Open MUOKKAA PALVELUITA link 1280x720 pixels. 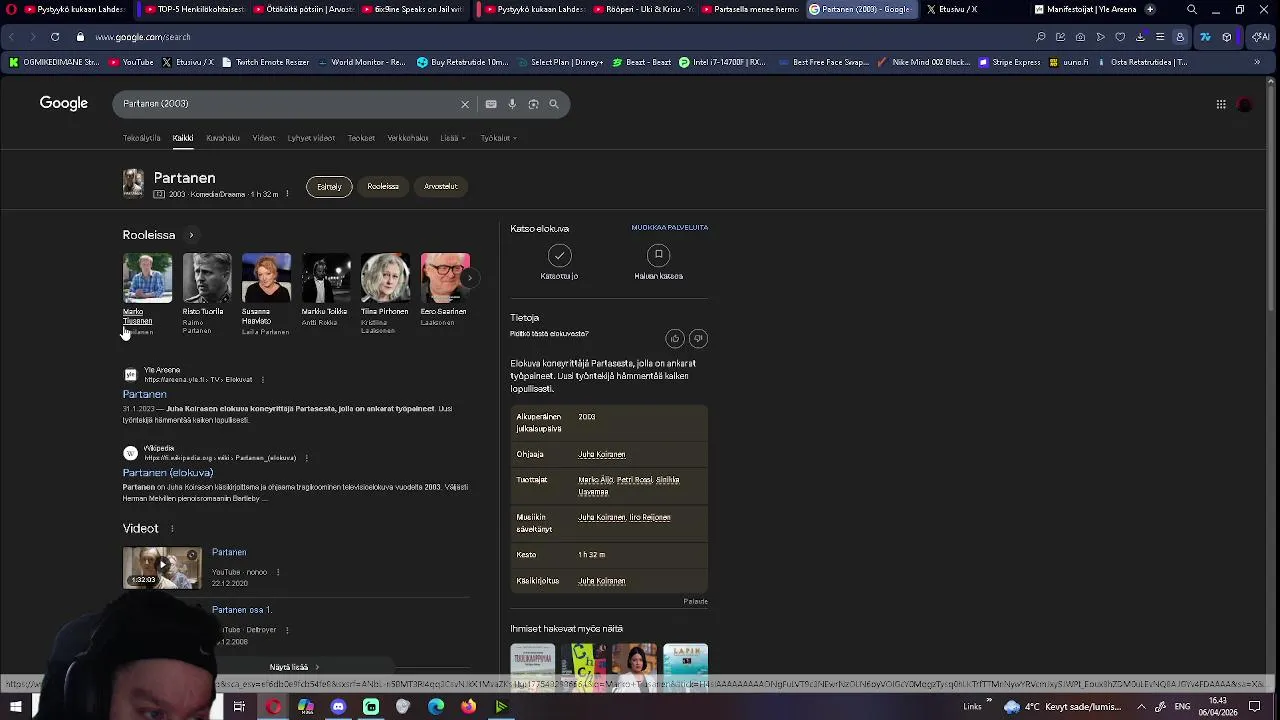[x=670, y=228]
